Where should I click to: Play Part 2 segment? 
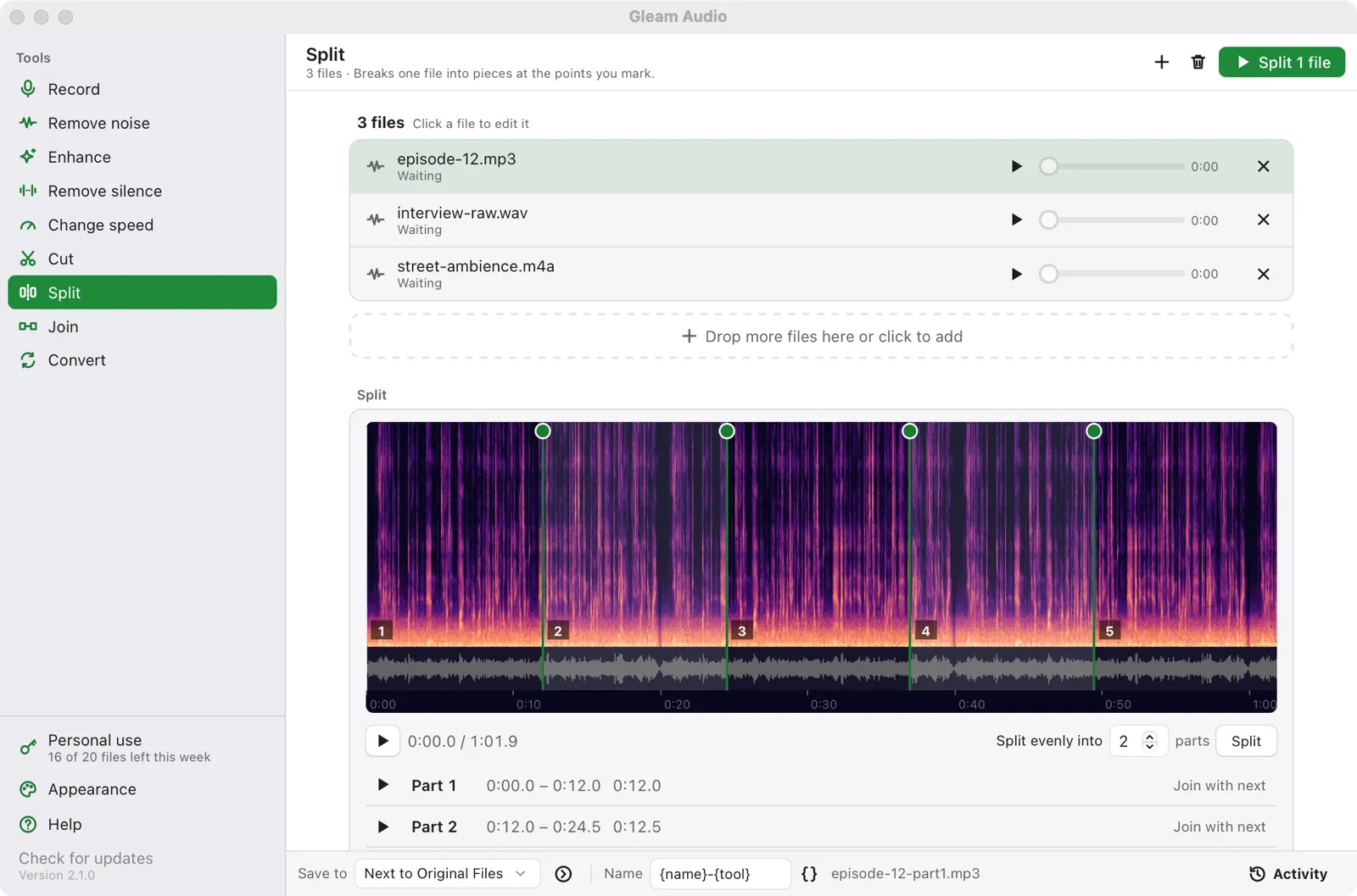tap(383, 826)
